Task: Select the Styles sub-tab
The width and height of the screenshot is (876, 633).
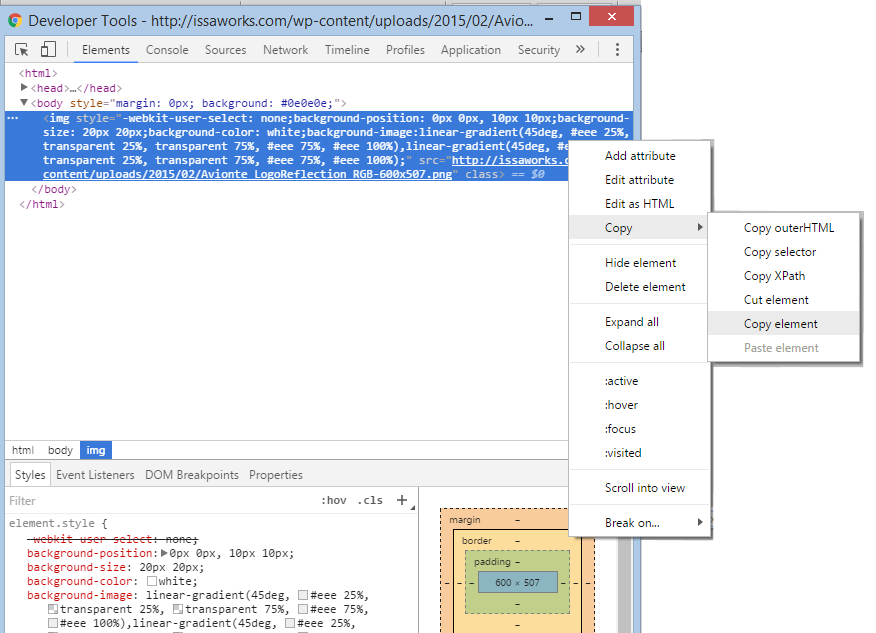Action: click(x=30, y=475)
